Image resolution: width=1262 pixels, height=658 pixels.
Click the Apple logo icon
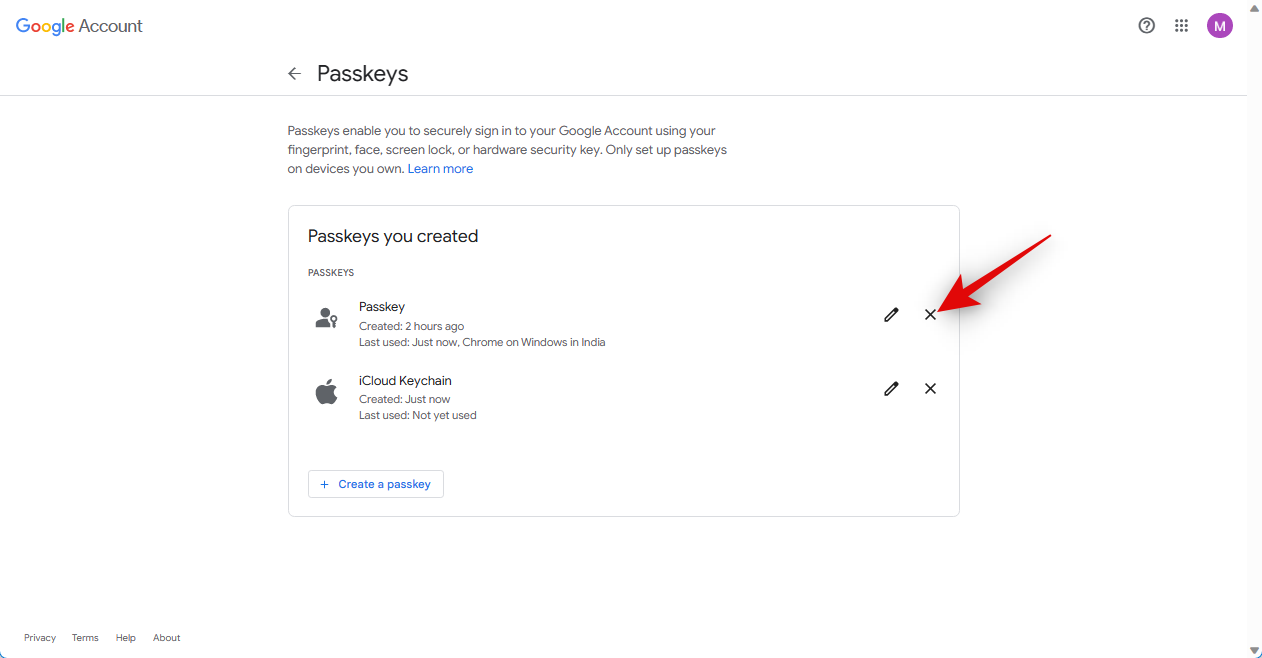click(x=326, y=392)
